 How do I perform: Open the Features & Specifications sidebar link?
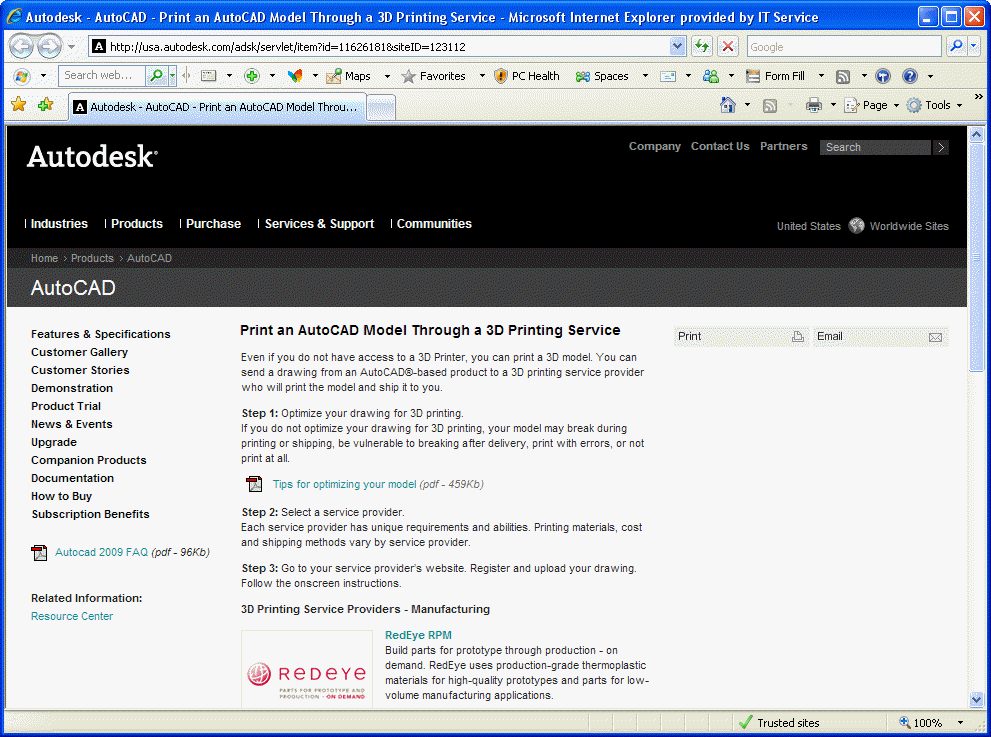(100, 334)
